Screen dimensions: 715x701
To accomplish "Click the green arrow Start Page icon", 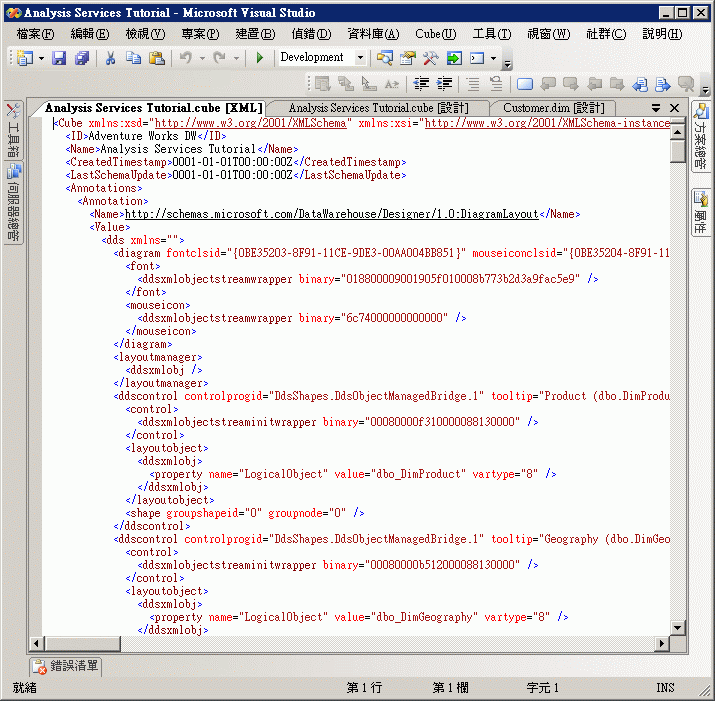I will [x=454, y=58].
